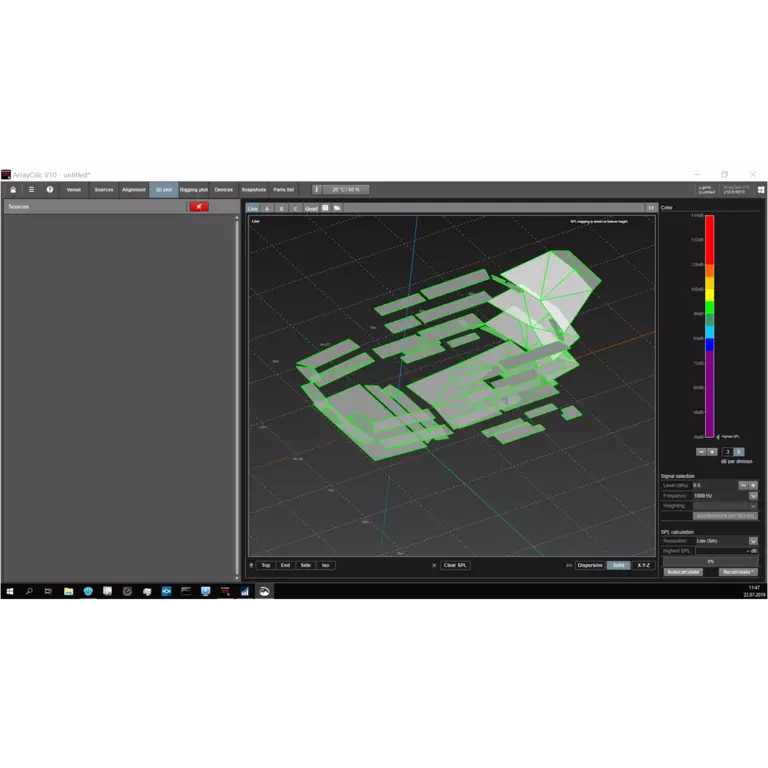
Task: Click the red mute sources icon
Action: pos(199,207)
